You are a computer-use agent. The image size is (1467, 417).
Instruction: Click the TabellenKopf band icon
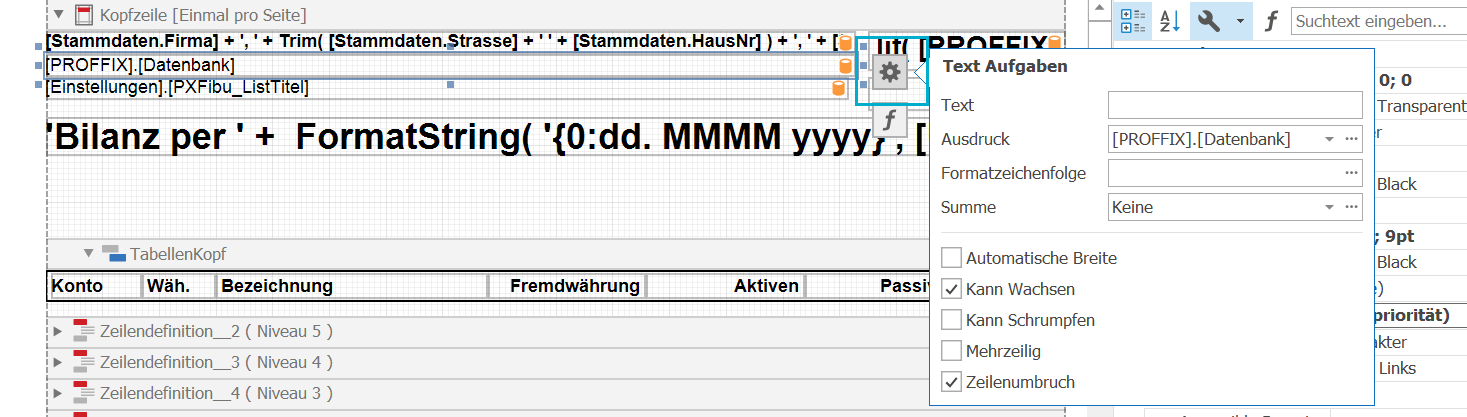114,253
